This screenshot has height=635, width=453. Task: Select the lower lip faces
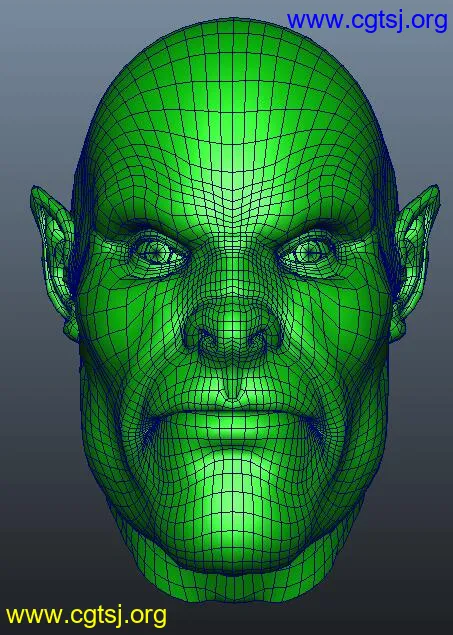[232, 433]
